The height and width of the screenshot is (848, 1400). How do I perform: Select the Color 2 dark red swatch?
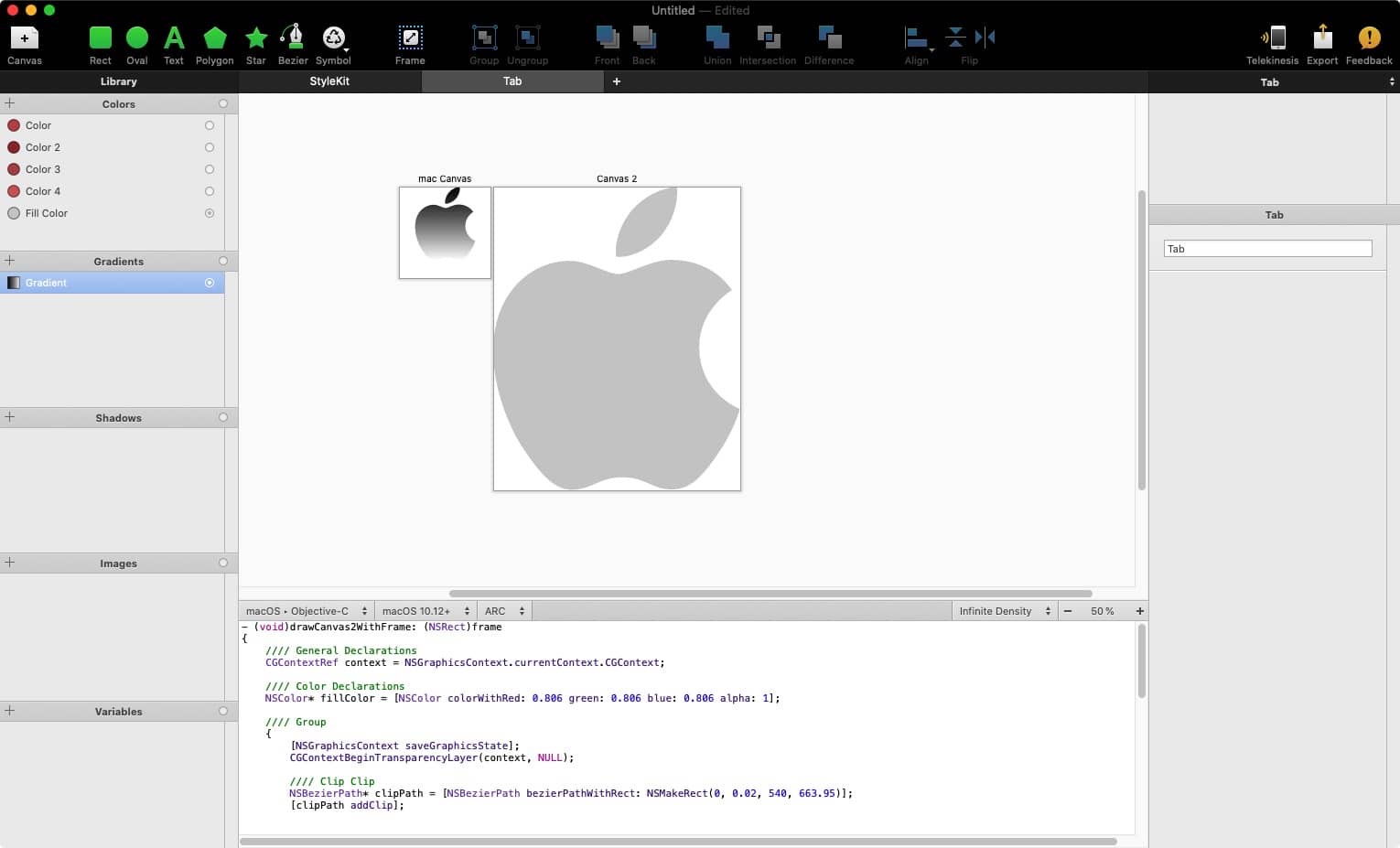click(14, 147)
